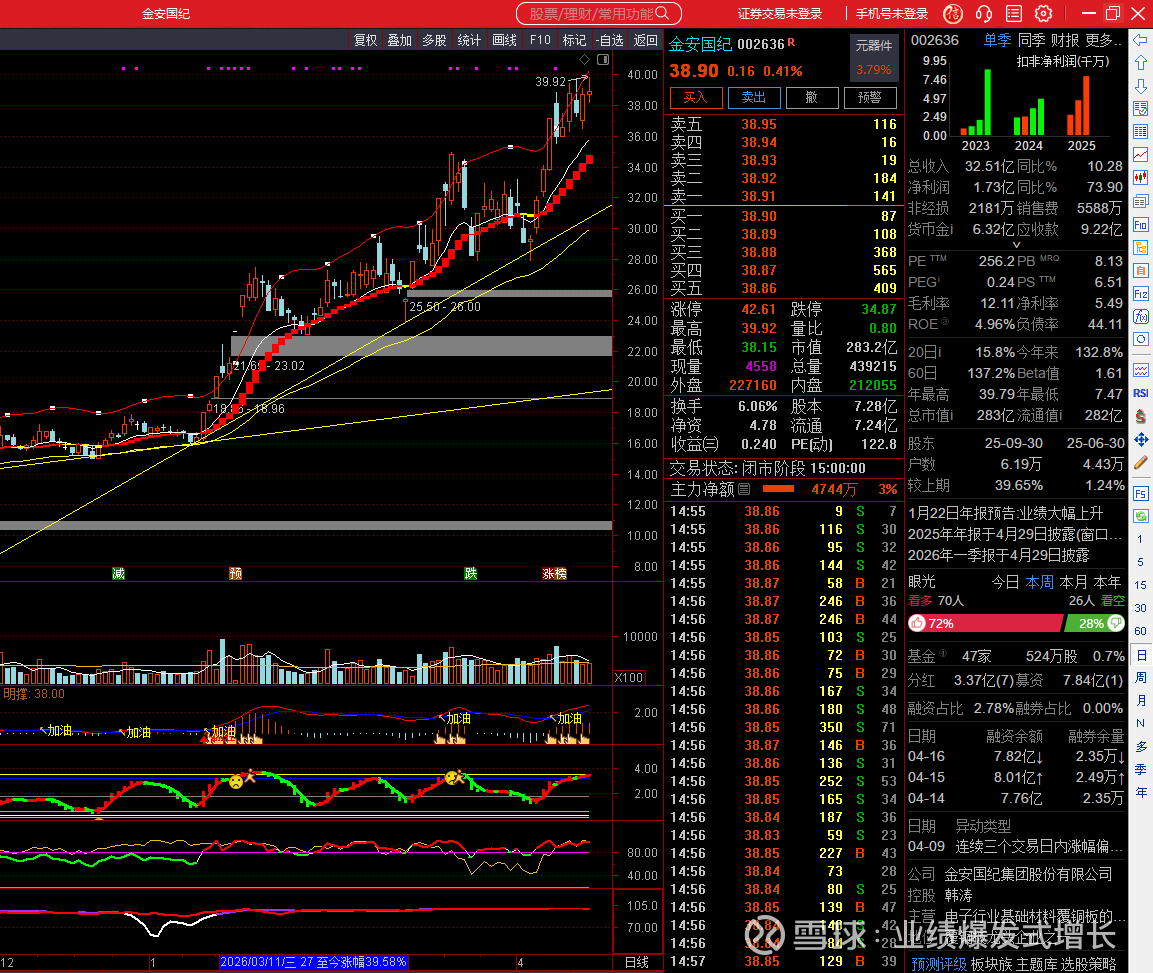Click the 卖出 sell button
This screenshot has width=1153, height=973.
[754, 97]
